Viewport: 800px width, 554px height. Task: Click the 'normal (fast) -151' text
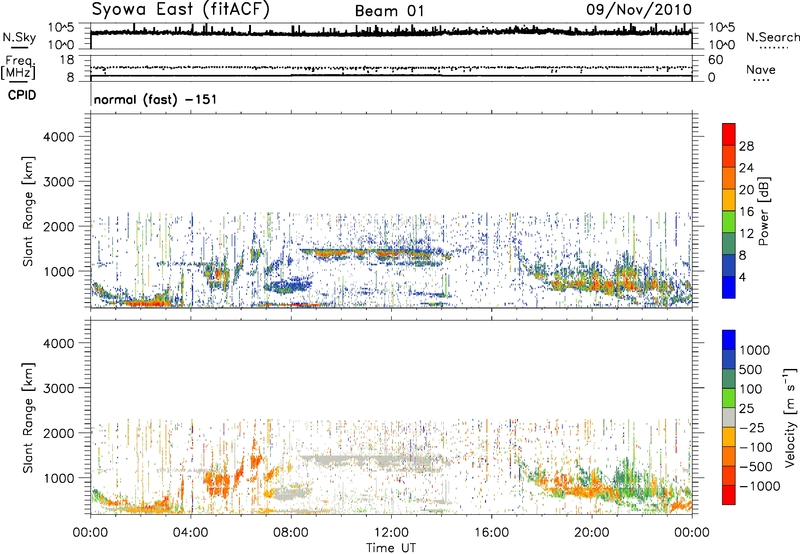(156, 99)
